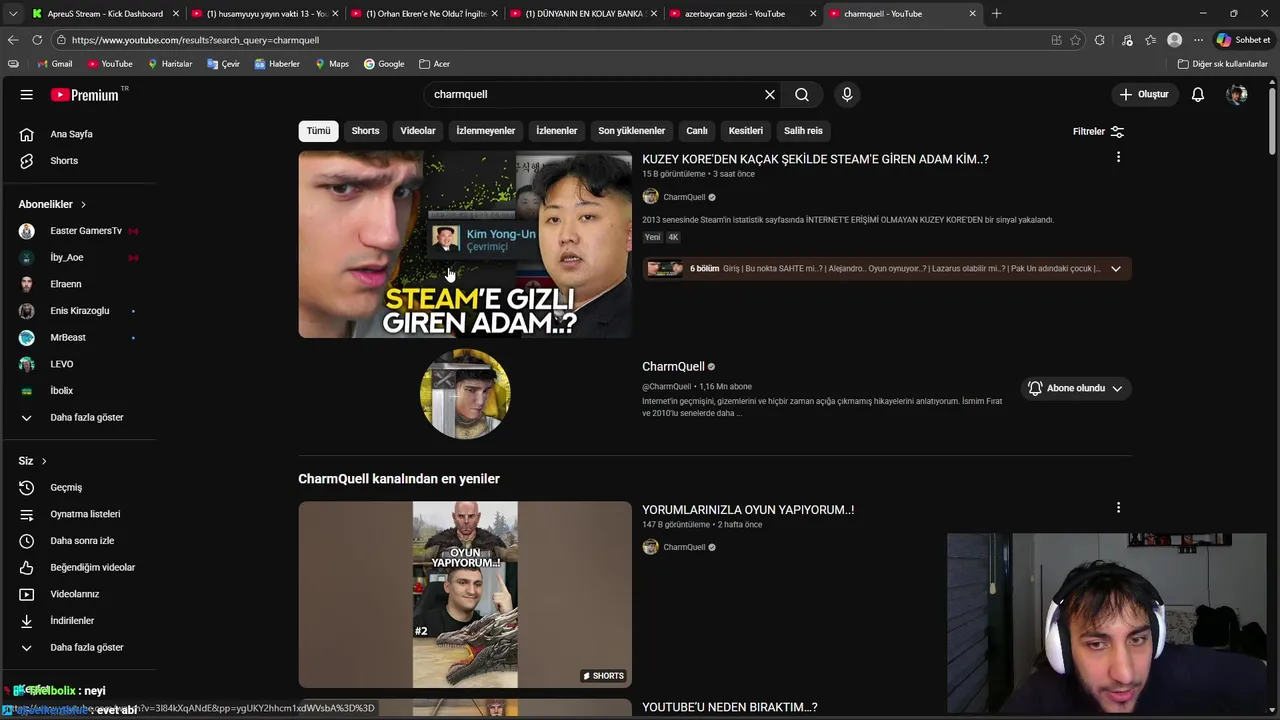Open the CharmQuell channel name in the channel card
Screen dimensions: 1280x720
[673, 367]
